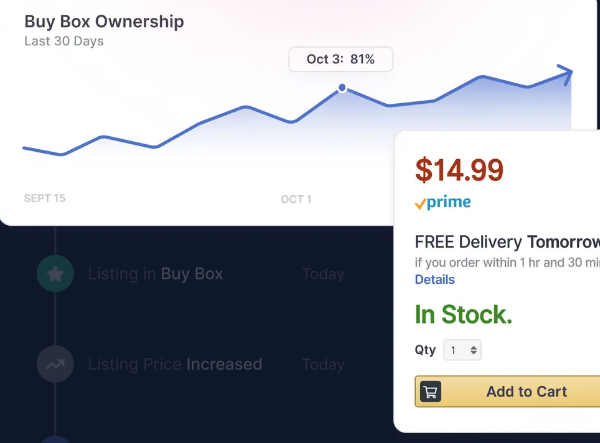The image size is (600, 443).
Task: Click the shopping cart icon on the cart button
Action: pos(431,392)
